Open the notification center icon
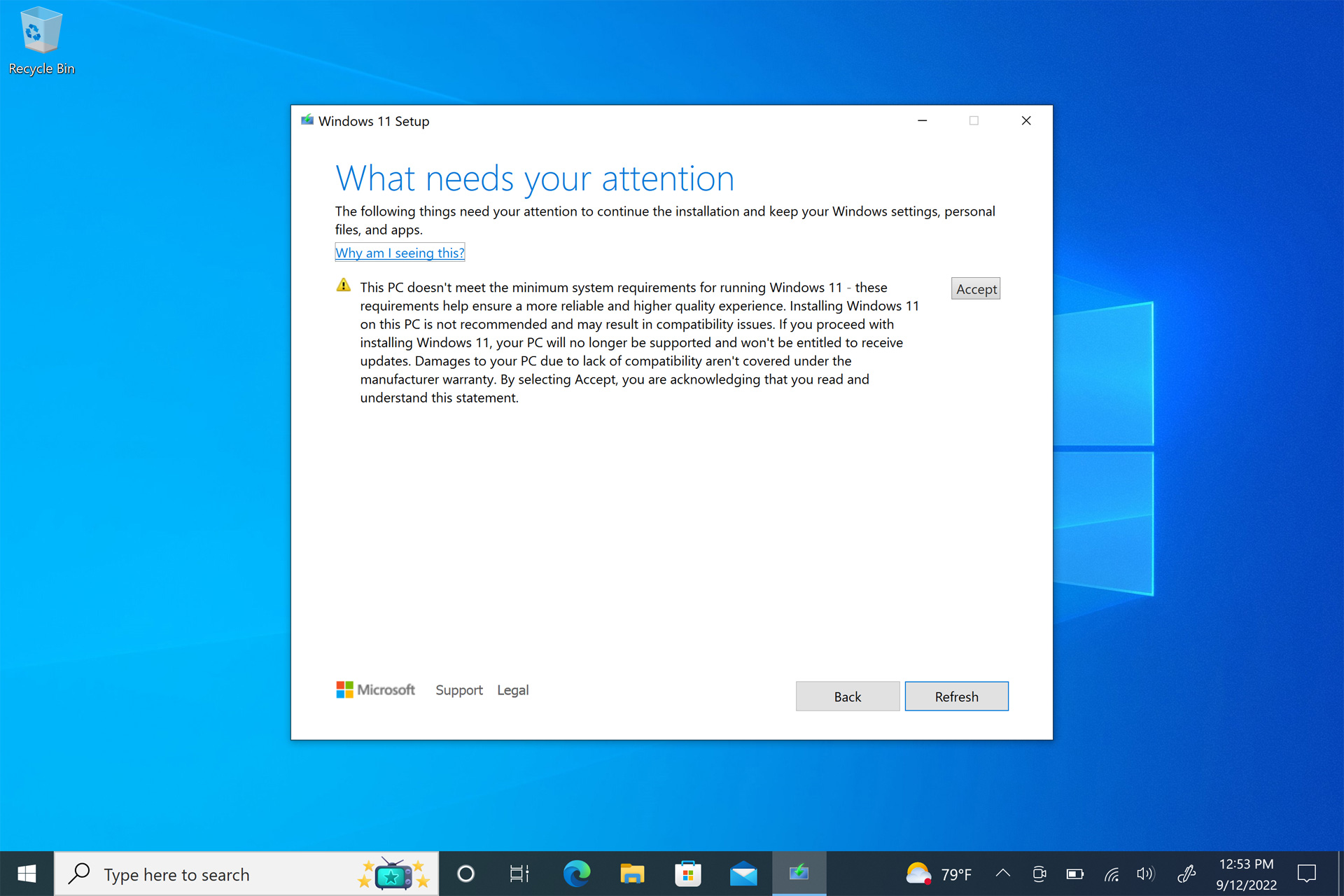Image resolution: width=1344 pixels, height=896 pixels. coord(1306,874)
